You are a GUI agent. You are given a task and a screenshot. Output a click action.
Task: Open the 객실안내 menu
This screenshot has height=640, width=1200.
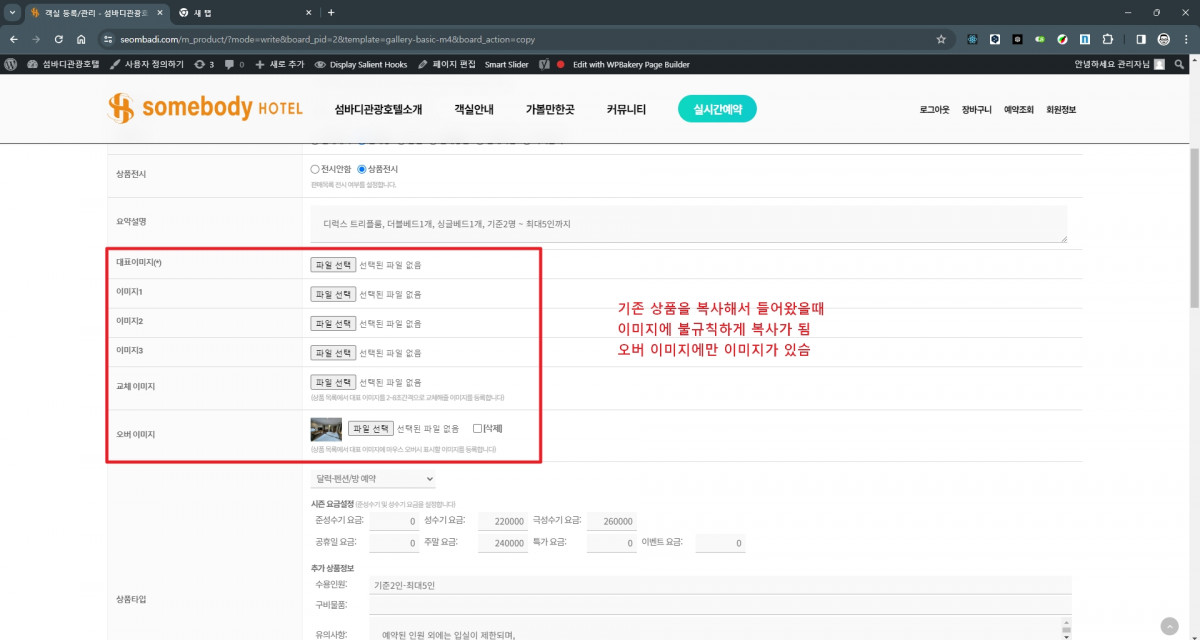tap(473, 109)
